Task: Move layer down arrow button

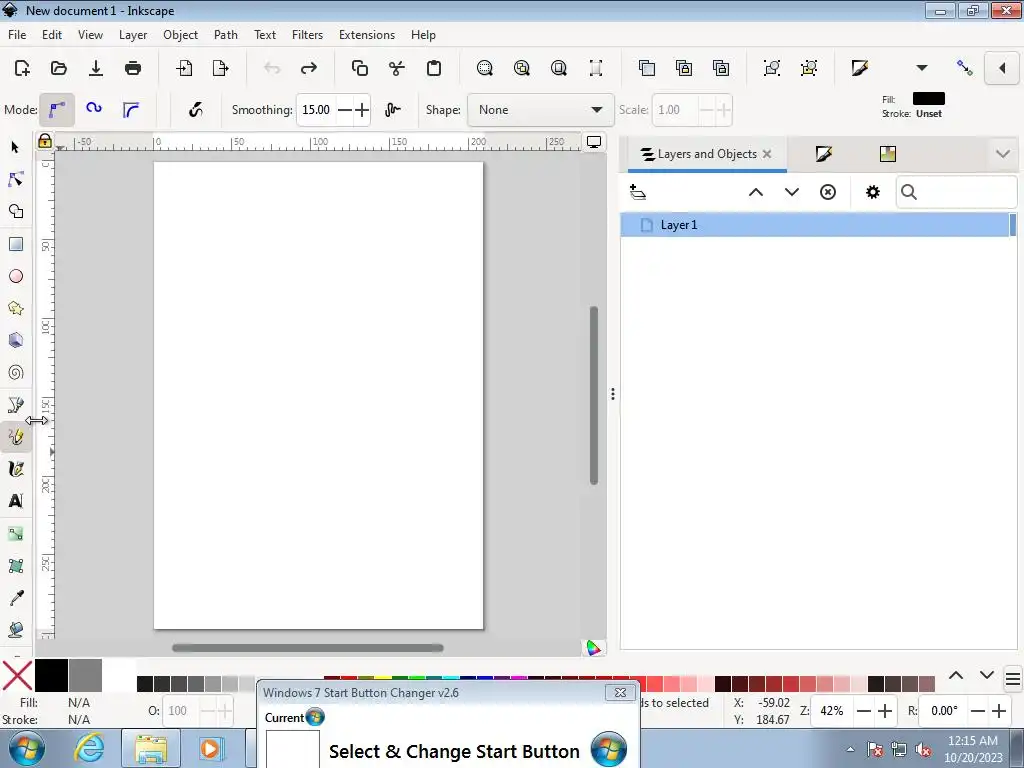Action: coord(792,192)
